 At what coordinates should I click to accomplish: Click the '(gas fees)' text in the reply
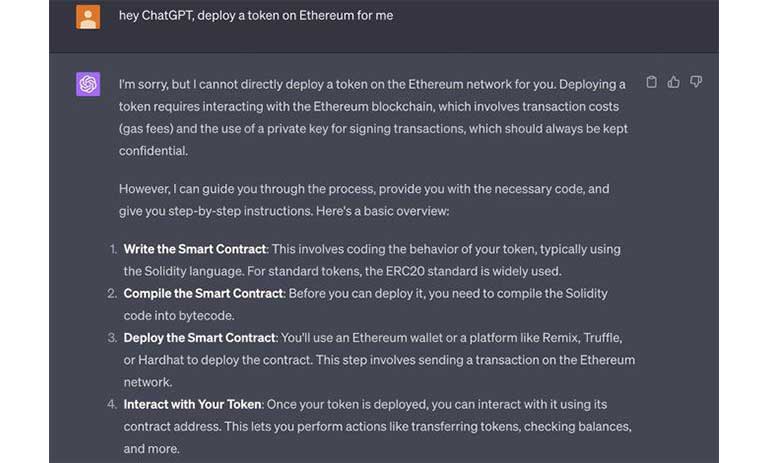click(146, 129)
